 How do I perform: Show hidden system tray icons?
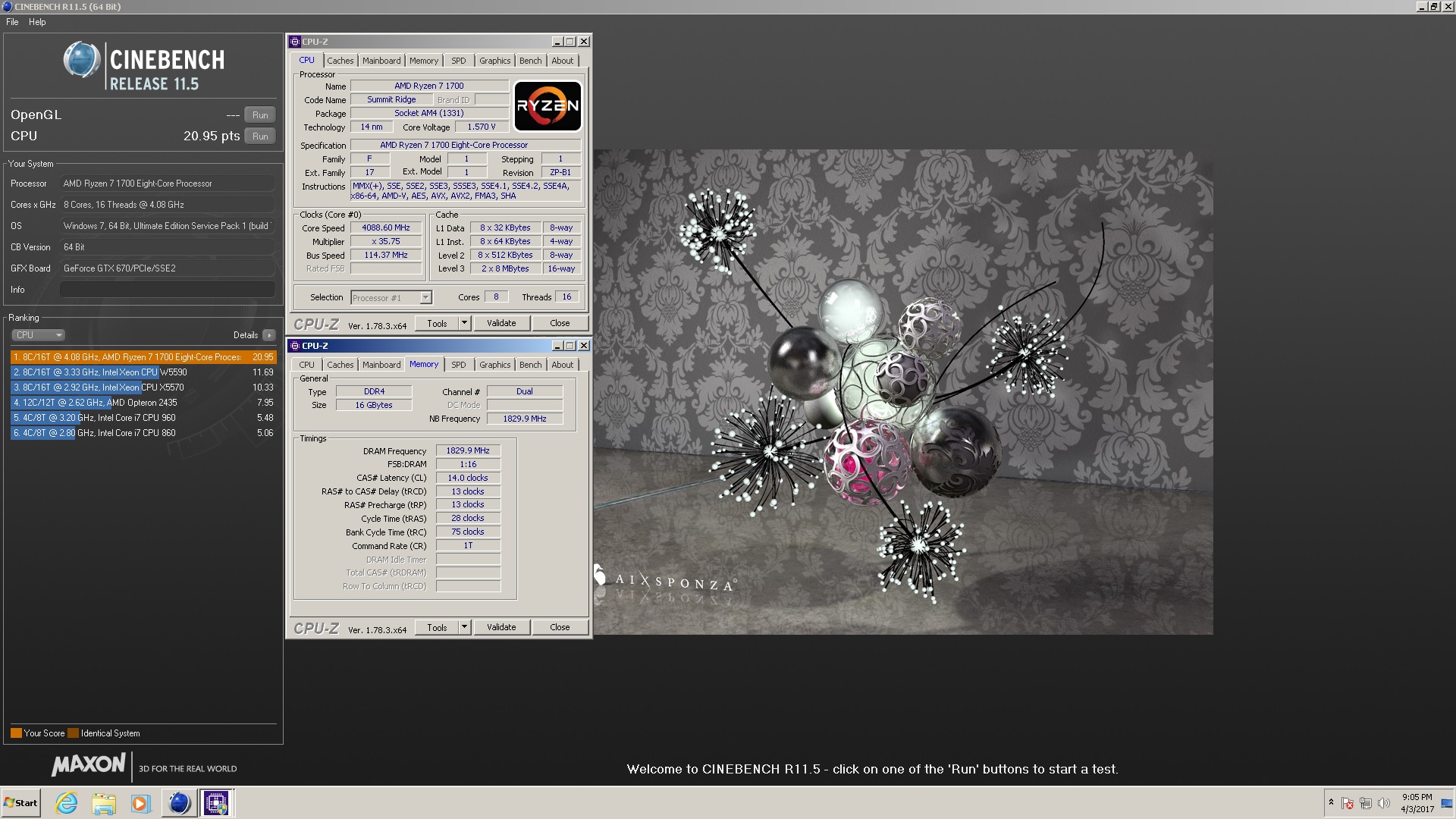pos(1331,802)
